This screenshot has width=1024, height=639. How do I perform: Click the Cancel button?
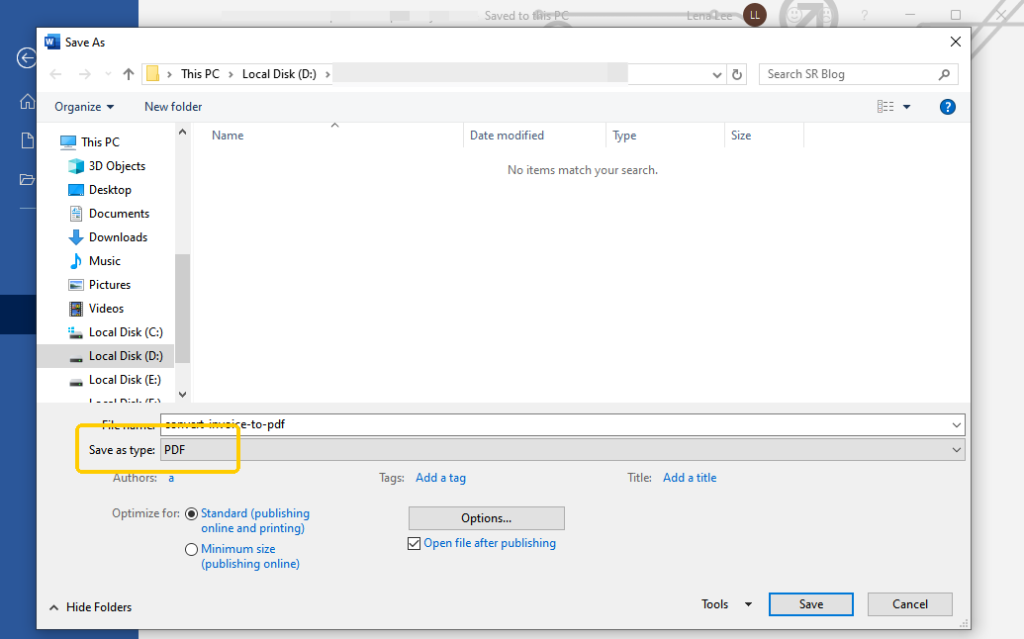tap(910, 604)
